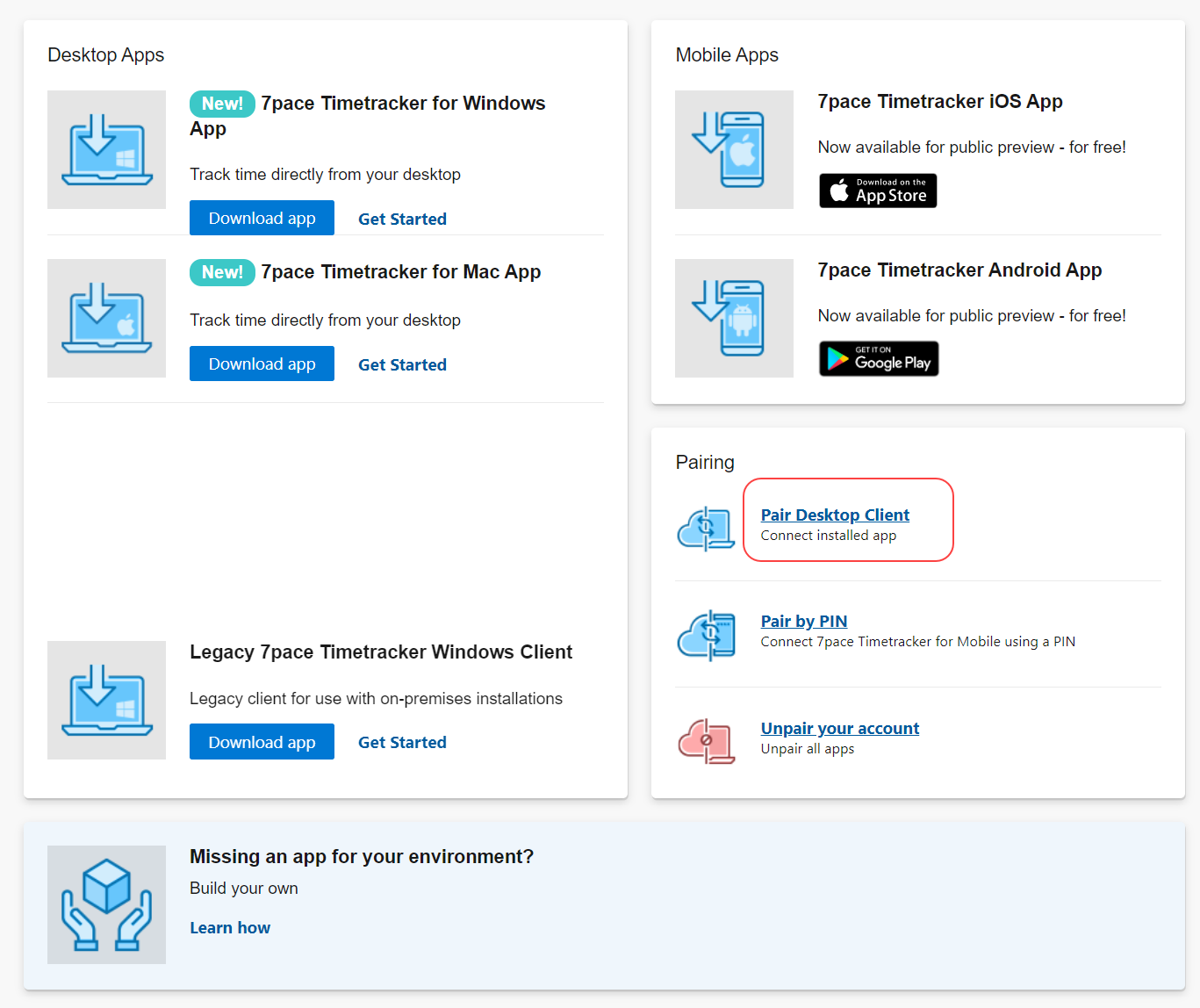Viewport: 1200px width, 1008px height.
Task: Click 'Now available for public preview' under Android App
Action: click(972, 315)
